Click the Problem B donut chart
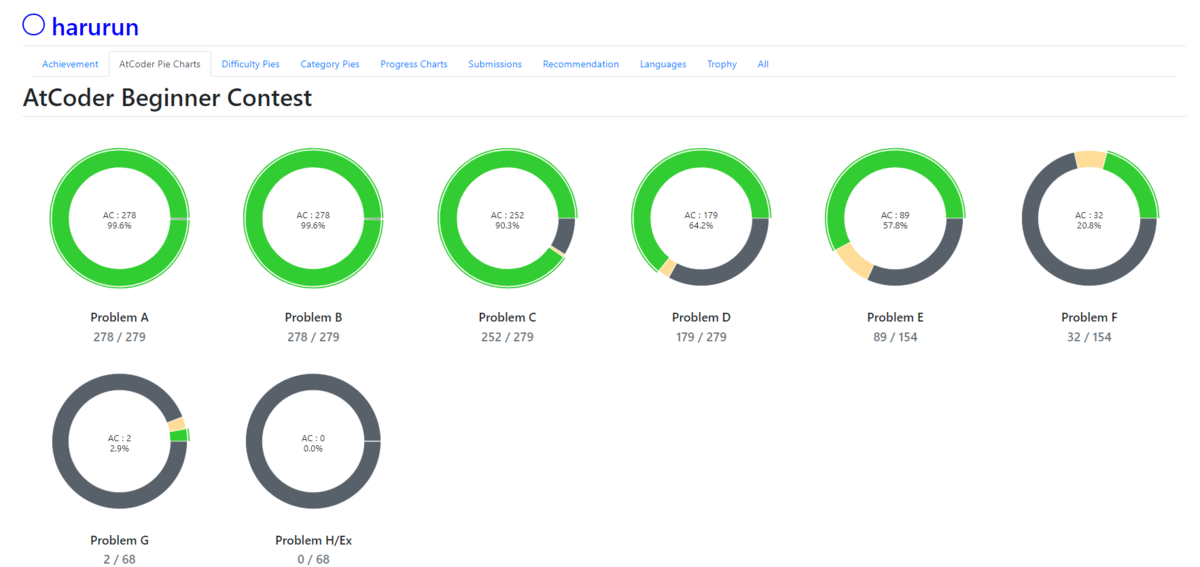Screen dimensions: 1200x567 coord(313,219)
